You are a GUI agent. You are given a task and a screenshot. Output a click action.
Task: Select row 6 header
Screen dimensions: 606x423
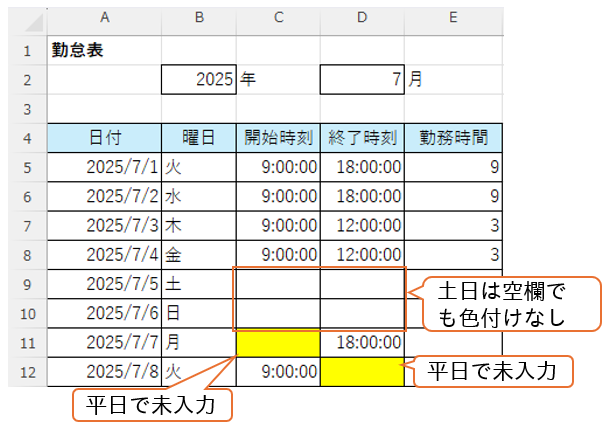click(x=27, y=196)
